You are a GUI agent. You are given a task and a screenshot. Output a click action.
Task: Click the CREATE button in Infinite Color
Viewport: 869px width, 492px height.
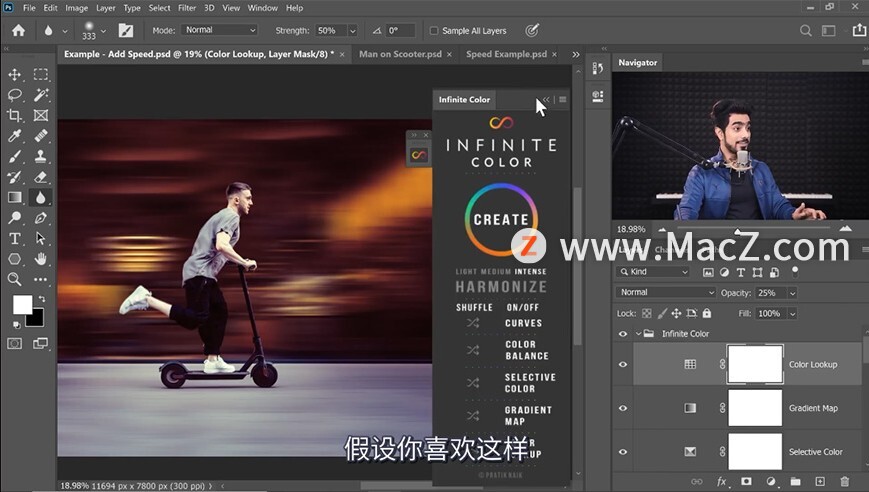tap(501, 219)
